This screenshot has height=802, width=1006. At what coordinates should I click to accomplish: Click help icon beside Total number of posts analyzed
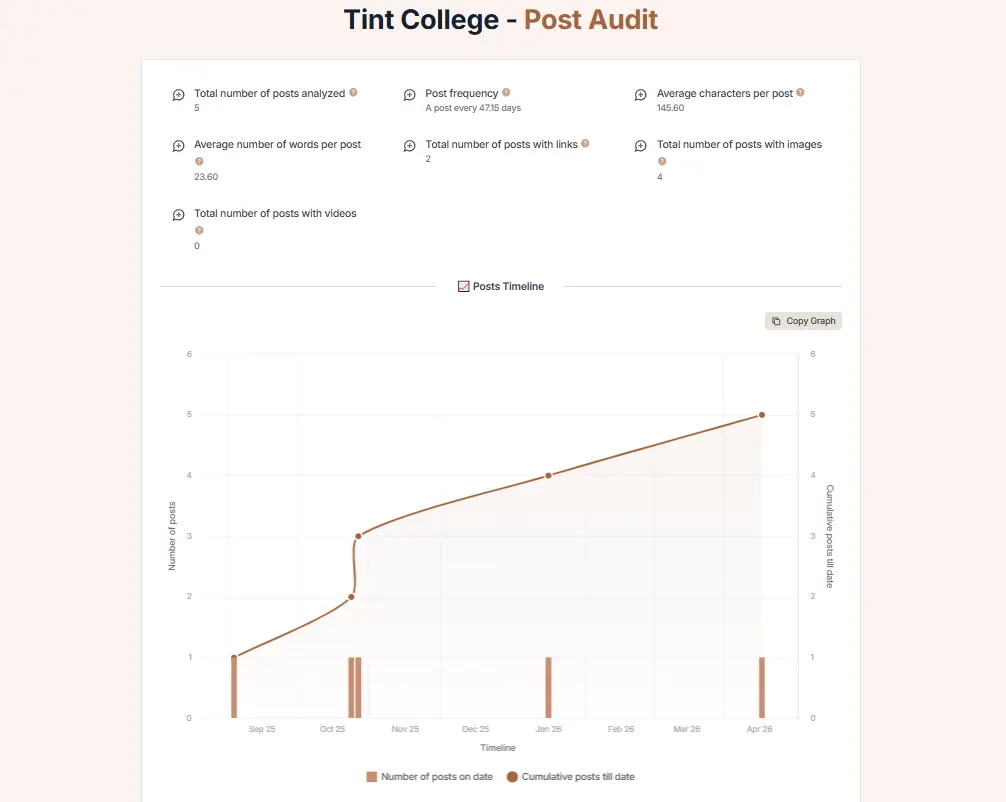[x=353, y=93]
